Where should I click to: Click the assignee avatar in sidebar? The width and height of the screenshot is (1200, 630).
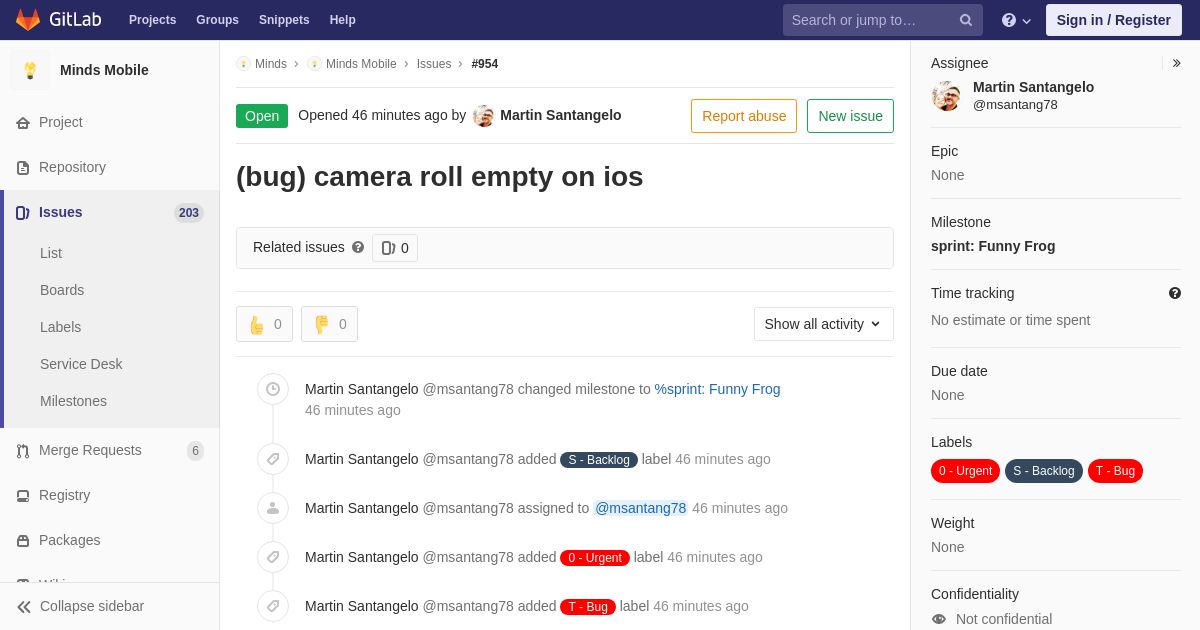(x=946, y=96)
